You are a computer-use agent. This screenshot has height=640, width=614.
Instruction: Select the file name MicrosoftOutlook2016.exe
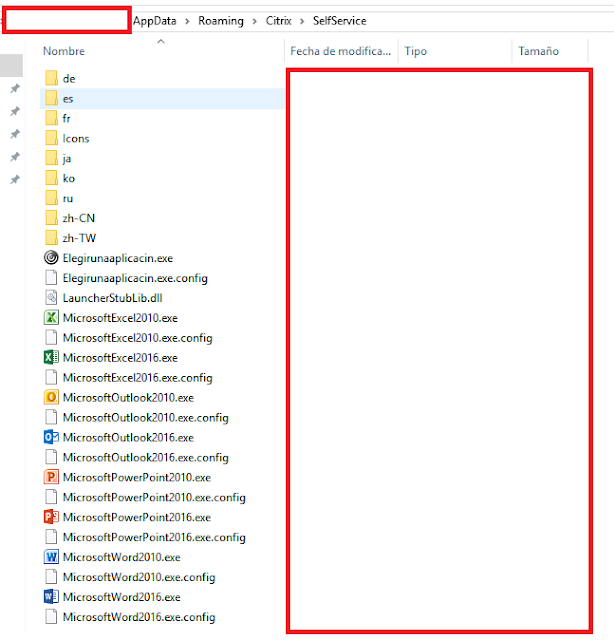pos(128,438)
